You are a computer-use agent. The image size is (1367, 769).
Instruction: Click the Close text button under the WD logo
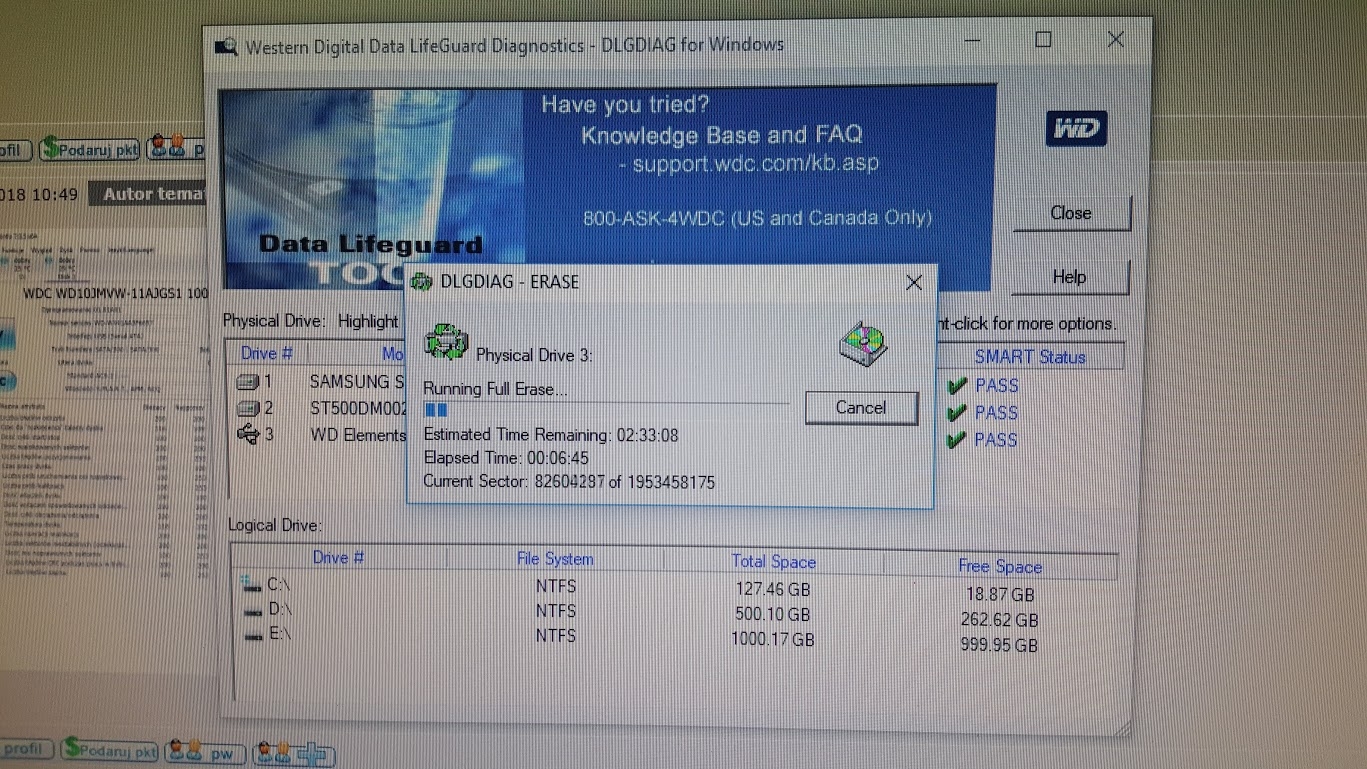point(1071,213)
